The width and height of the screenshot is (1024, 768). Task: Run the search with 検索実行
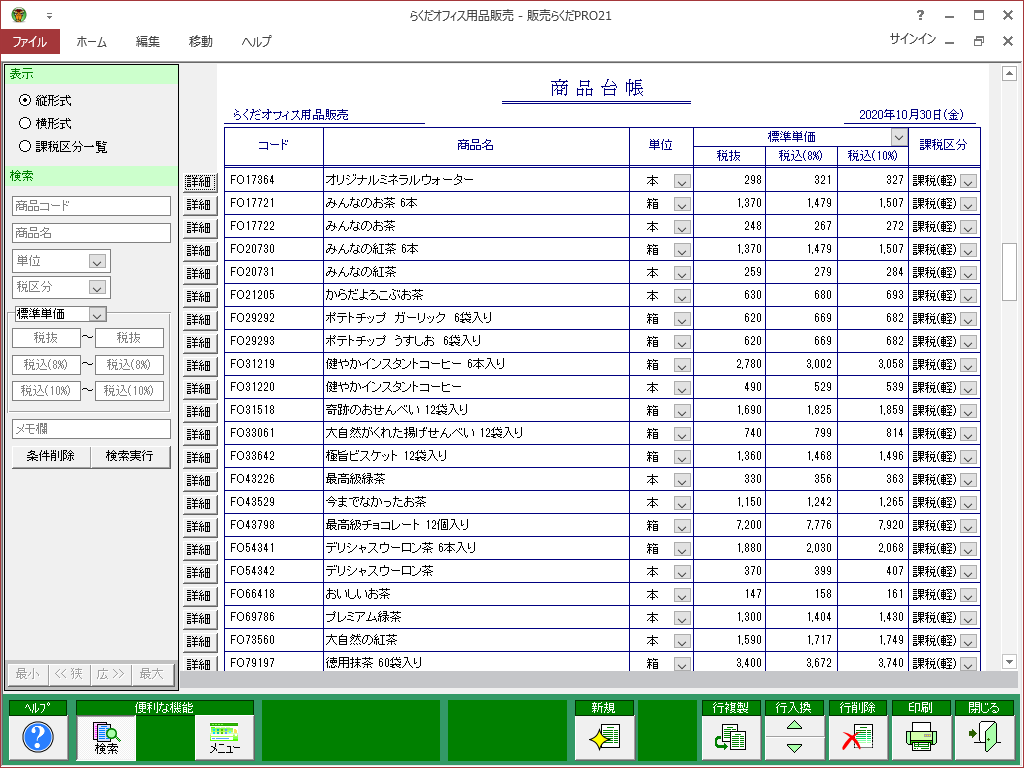[129, 456]
